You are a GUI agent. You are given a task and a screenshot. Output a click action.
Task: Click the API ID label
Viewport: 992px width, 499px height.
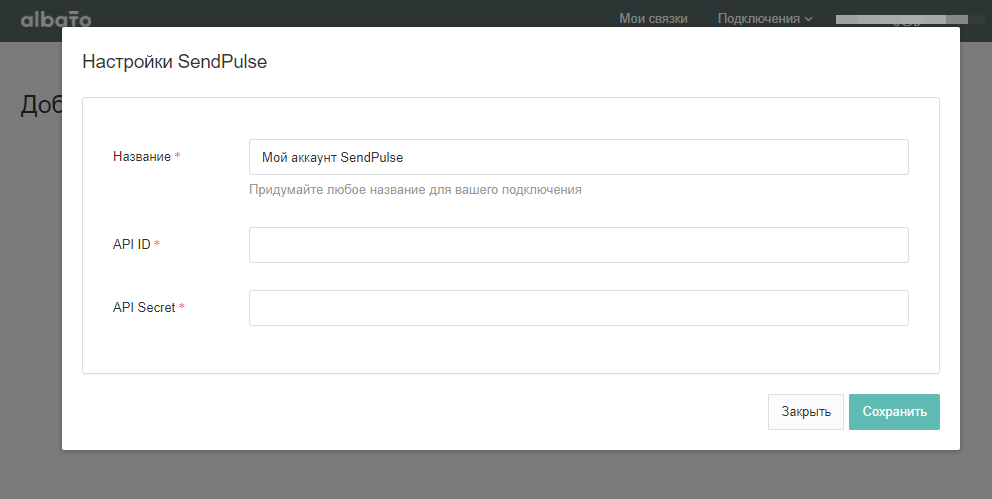point(132,244)
